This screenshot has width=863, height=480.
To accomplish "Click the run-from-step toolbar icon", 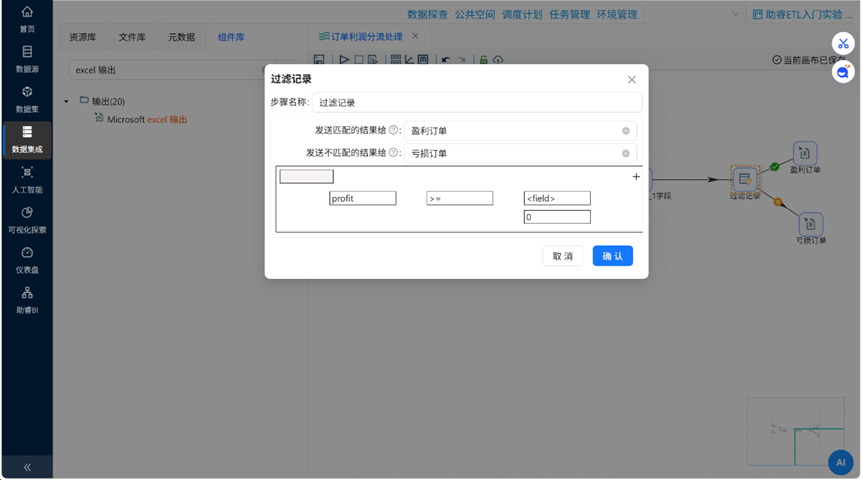I will pos(373,59).
